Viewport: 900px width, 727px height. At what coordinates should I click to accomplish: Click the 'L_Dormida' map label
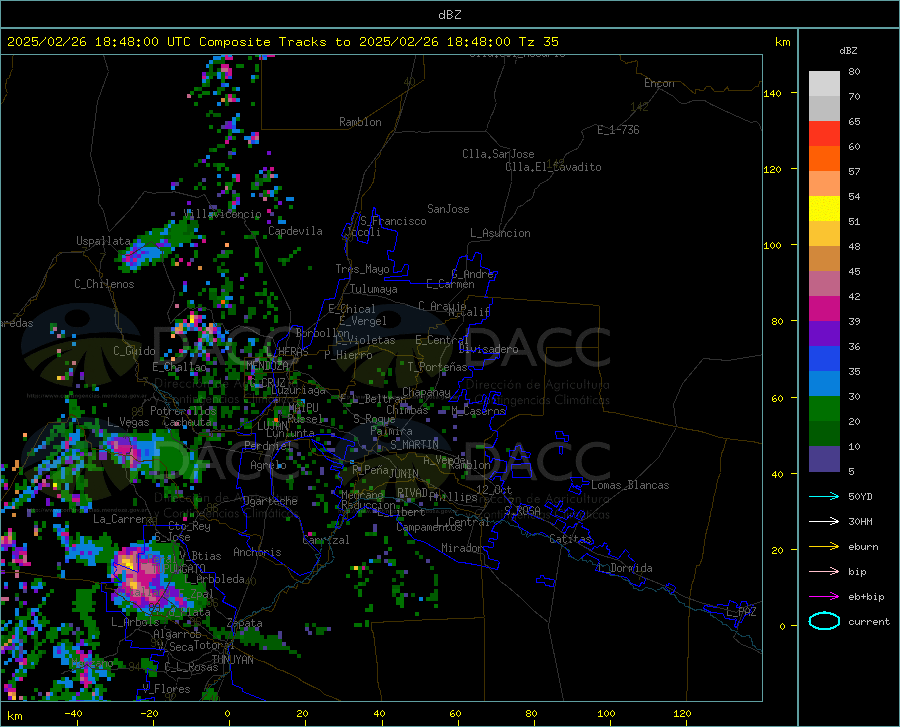[x=625, y=568]
